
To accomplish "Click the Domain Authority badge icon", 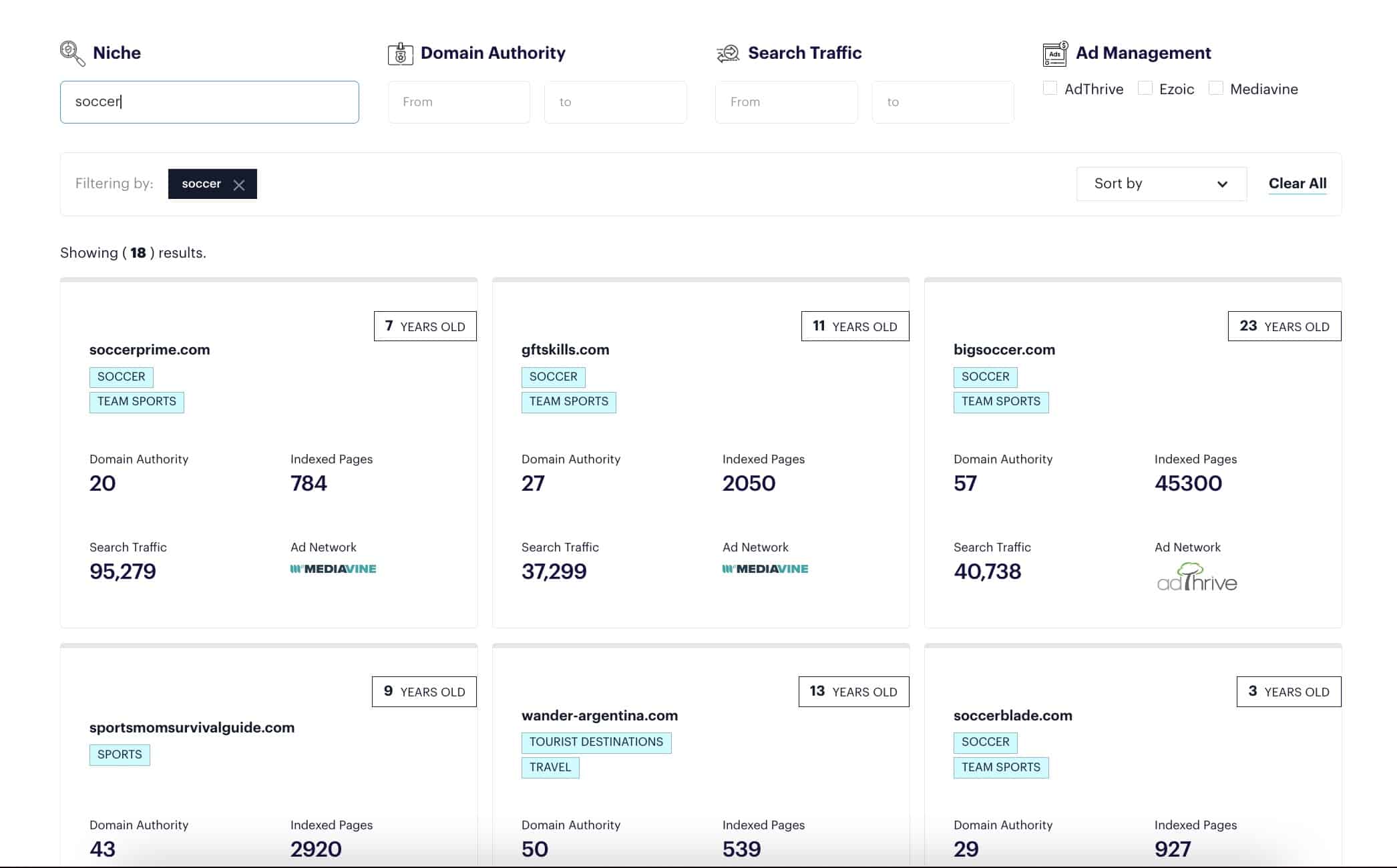I will (400, 53).
